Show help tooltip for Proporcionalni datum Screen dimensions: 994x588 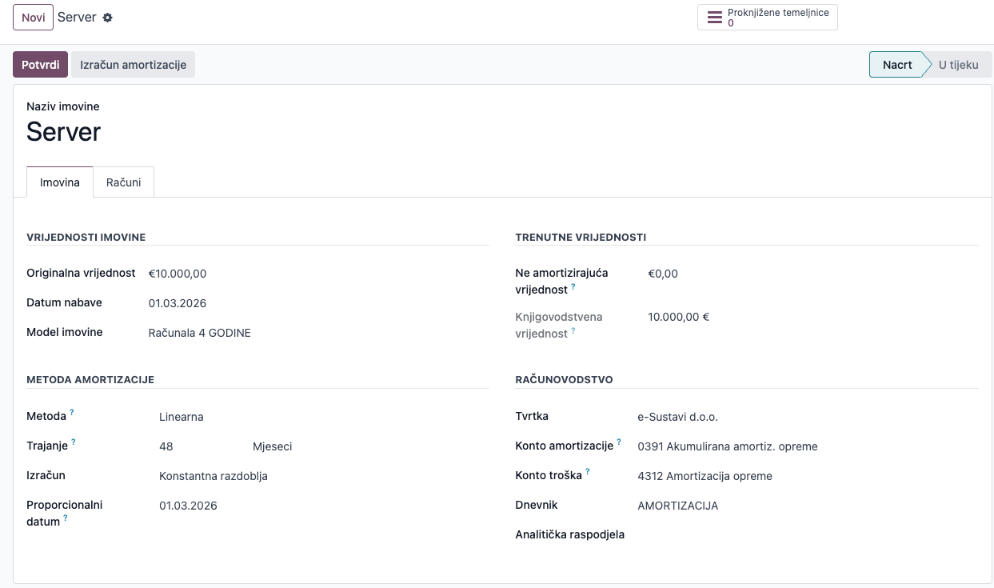coord(65,518)
